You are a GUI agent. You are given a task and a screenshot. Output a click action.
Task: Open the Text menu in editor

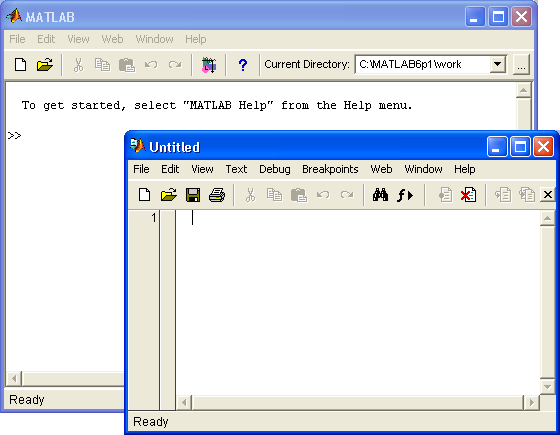pos(236,169)
